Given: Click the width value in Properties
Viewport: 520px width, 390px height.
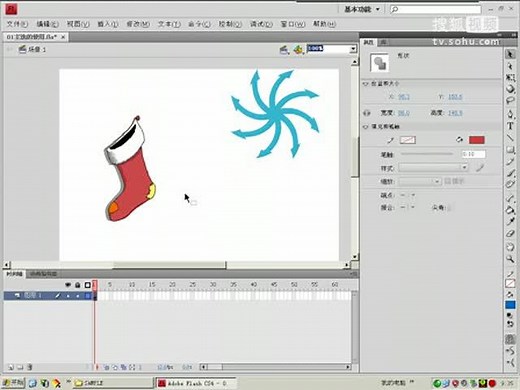Looking at the screenshot, I should (x=404, y=113).
